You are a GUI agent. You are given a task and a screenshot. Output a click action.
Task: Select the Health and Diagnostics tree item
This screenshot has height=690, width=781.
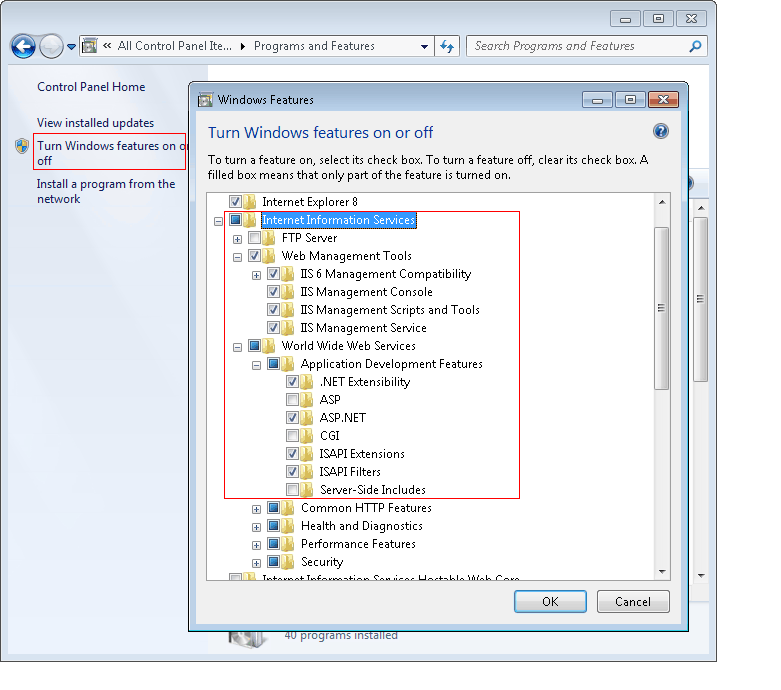pyautogui.click(x=362, y=526)
